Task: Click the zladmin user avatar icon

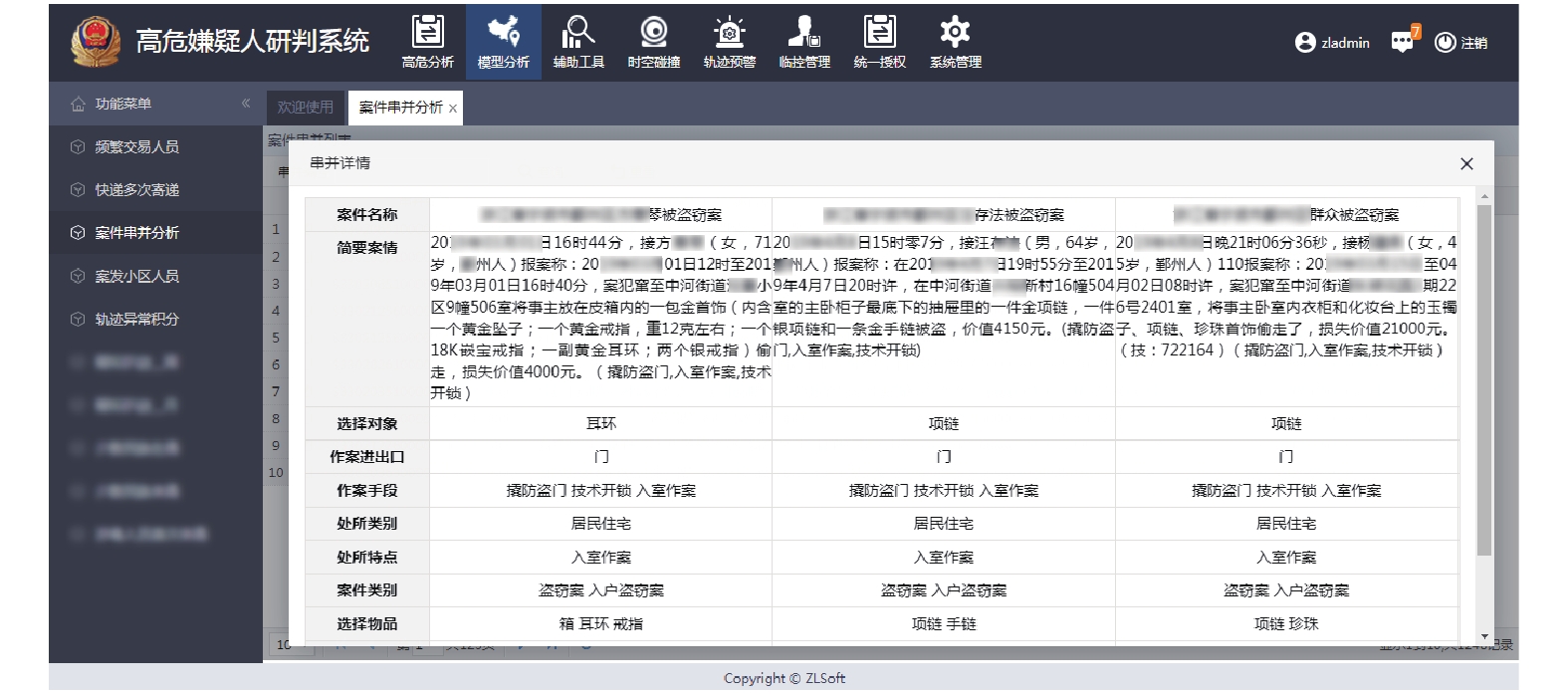Action: tap(1305, 43)
